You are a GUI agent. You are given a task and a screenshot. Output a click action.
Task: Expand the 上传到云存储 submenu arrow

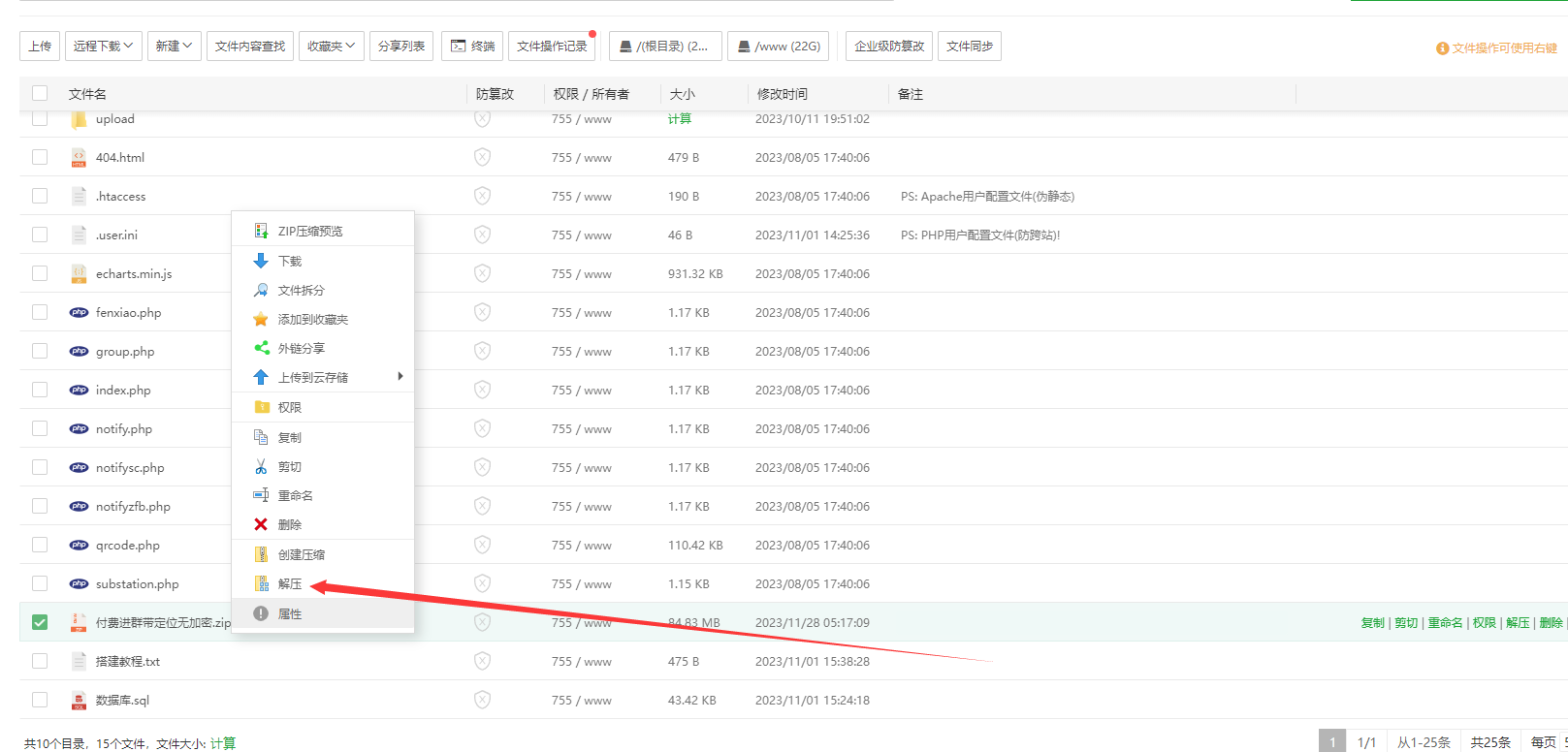click(400, 376)
